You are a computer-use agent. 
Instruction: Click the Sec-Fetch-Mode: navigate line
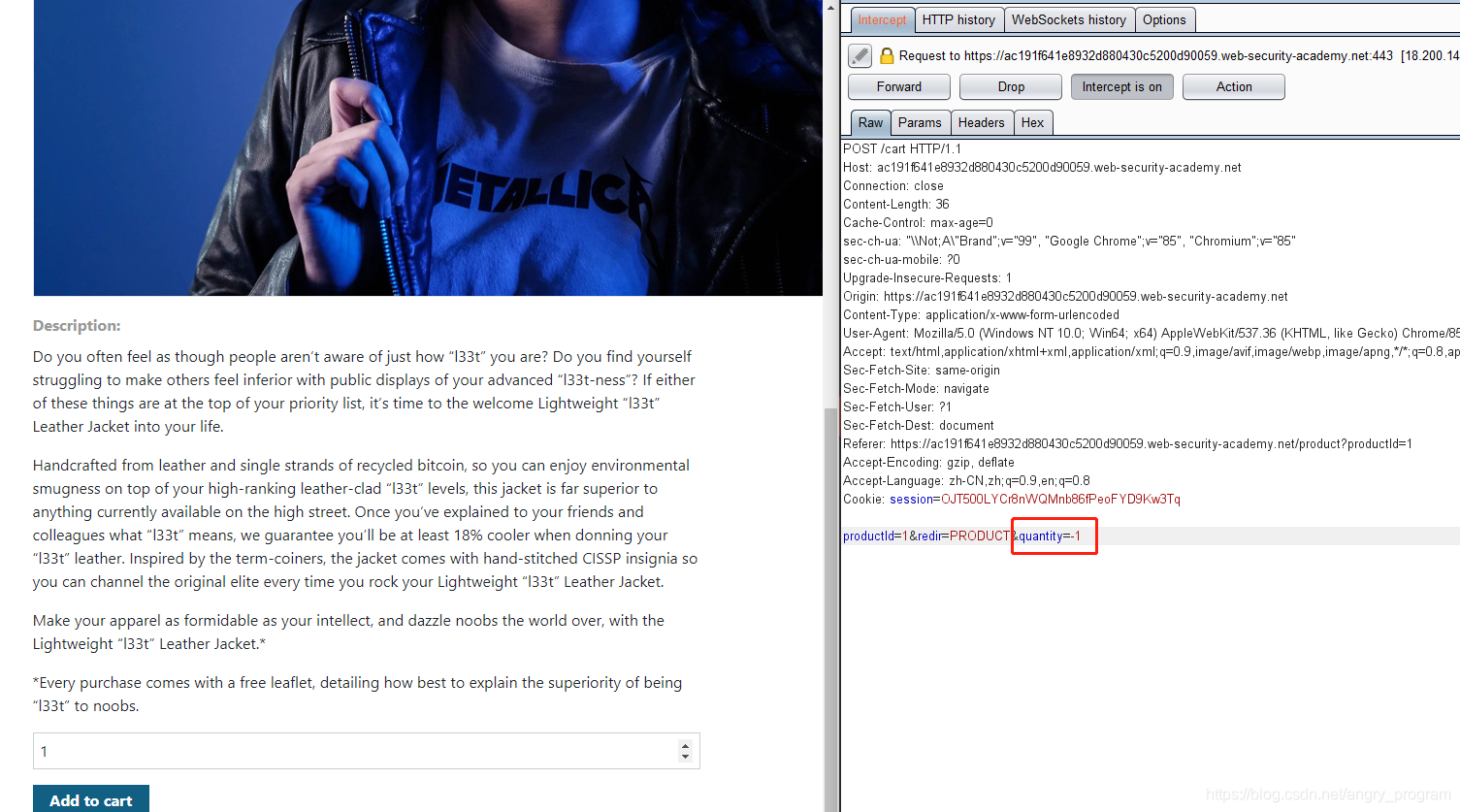click(916, 388)
